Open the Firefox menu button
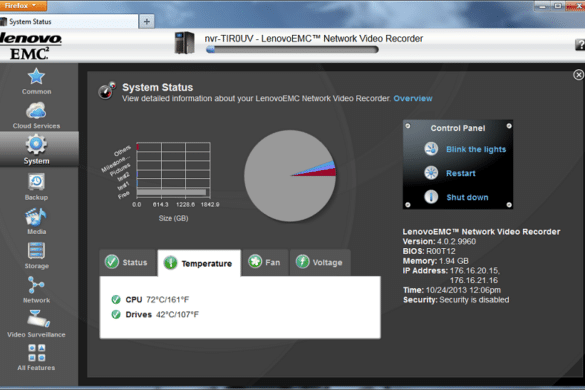This screenshot has height=390, width=585. 23,6
